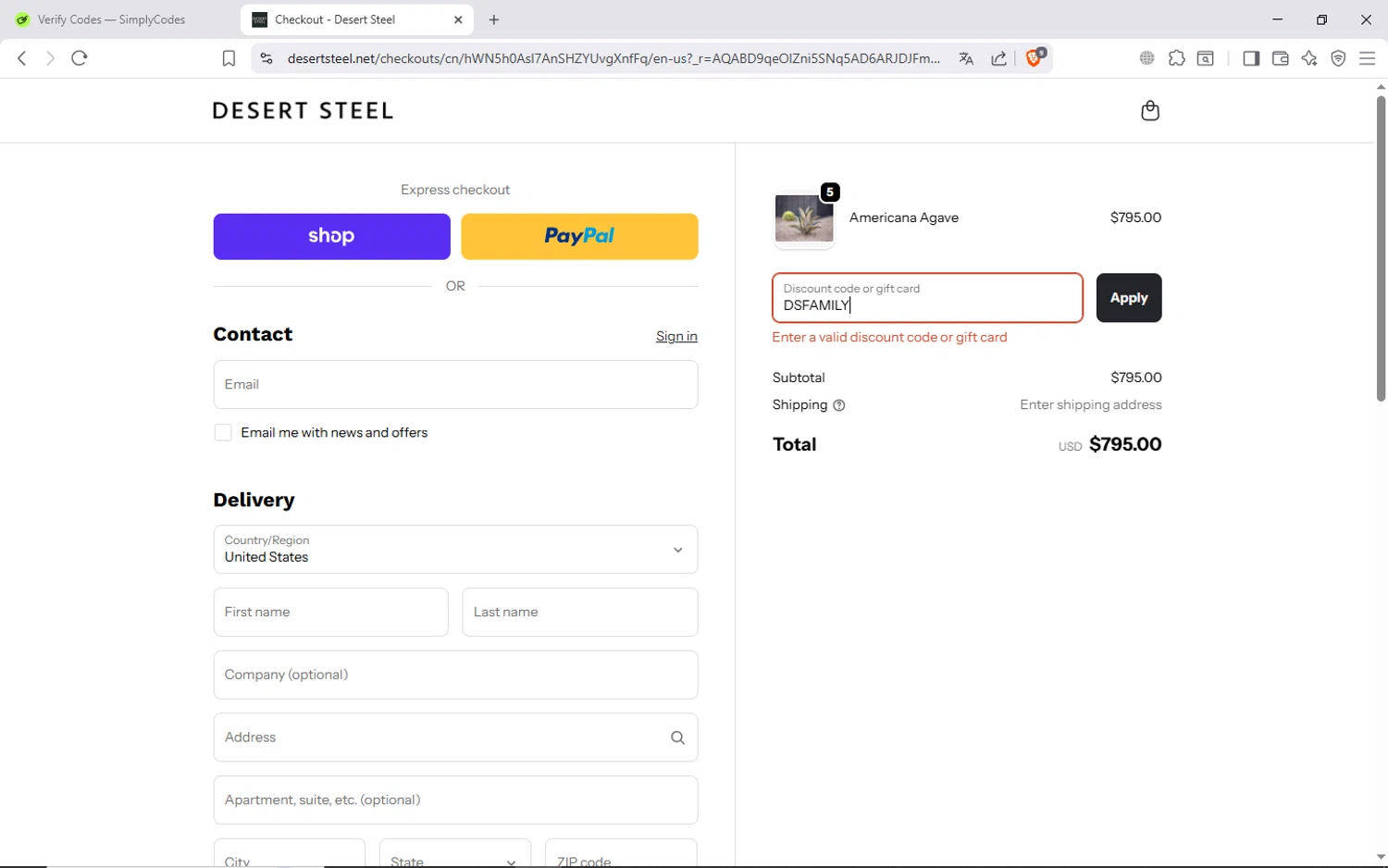Image resolution: width=1388 pixels, height=868 pixels.
Task: Click the address search magnifier icon
Action: click(x=677, y=738)
